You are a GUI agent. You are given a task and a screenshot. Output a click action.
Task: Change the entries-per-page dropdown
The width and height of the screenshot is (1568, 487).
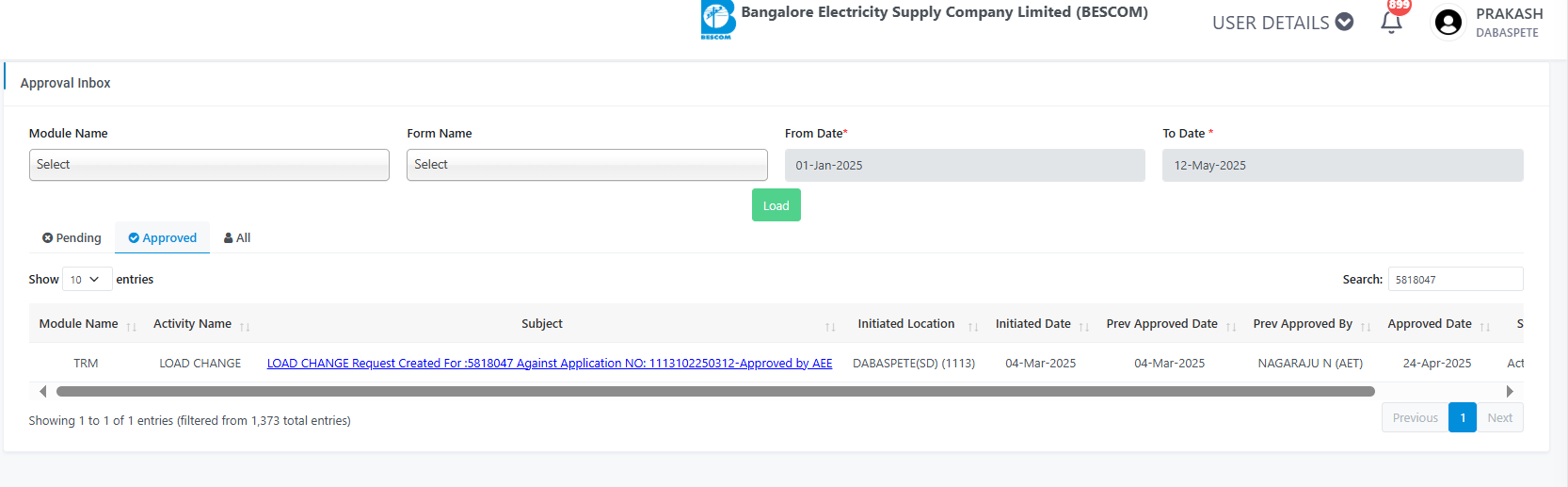(x=87, y=280)
